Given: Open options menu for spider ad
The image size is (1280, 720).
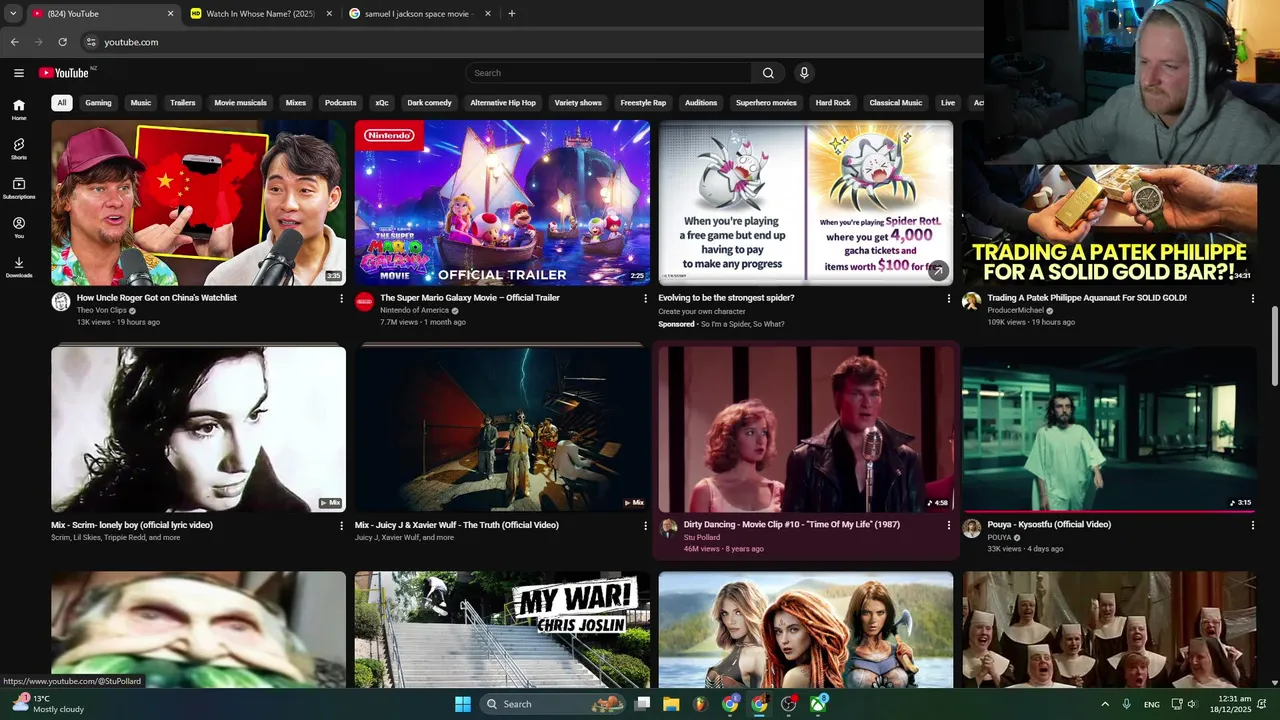Looking at the screenshot, I should click(x=949, y=298).
